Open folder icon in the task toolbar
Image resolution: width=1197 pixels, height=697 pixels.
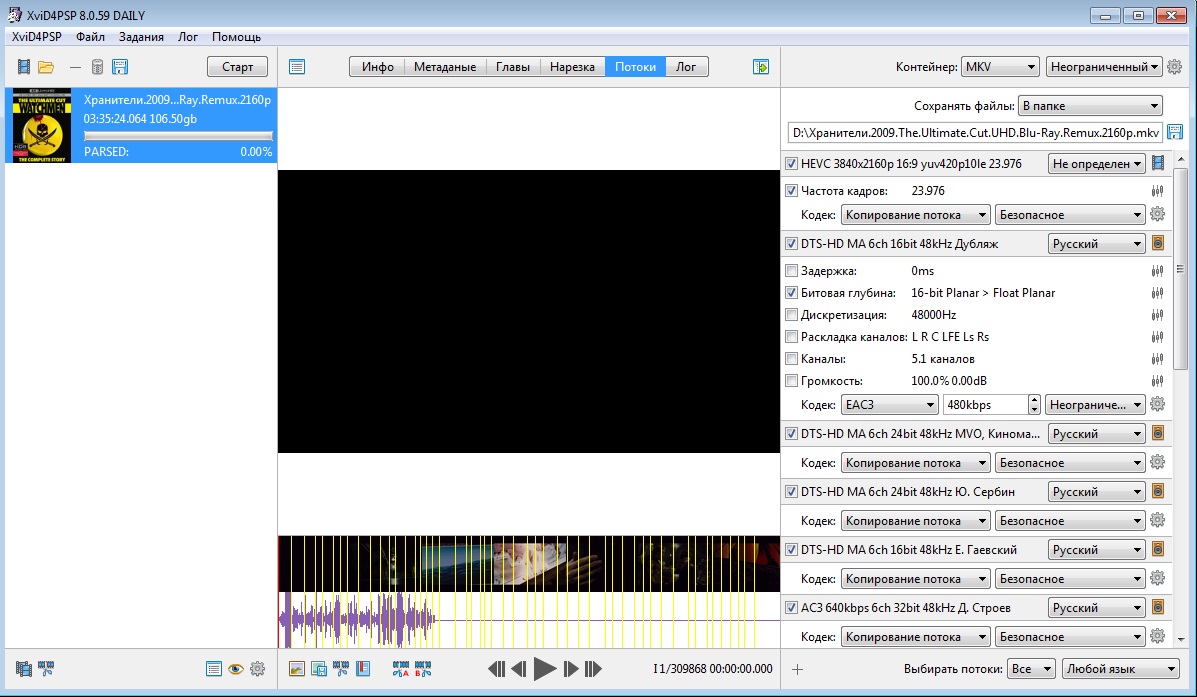tap(46, 67)
